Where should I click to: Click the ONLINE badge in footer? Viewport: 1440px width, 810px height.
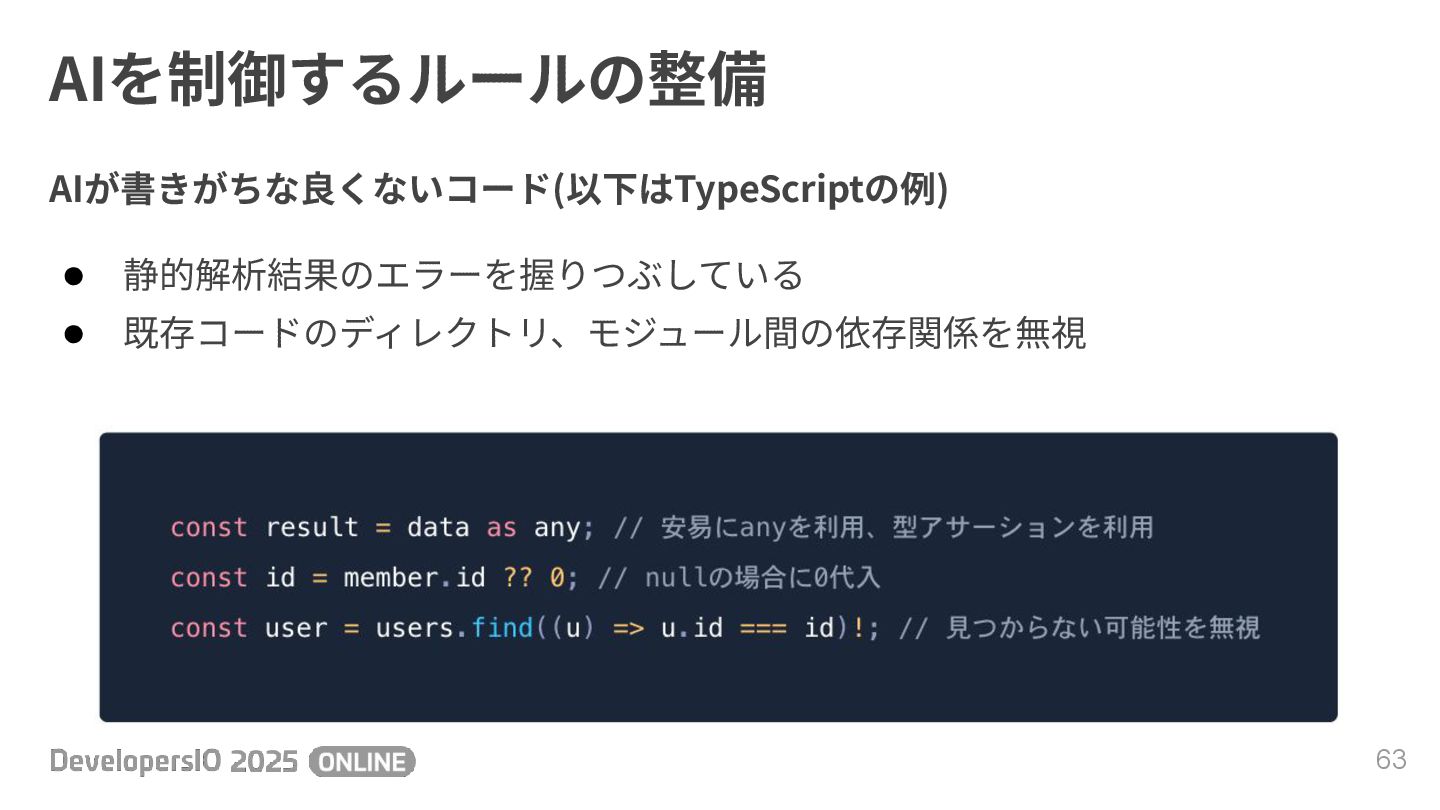click(362, 762)
